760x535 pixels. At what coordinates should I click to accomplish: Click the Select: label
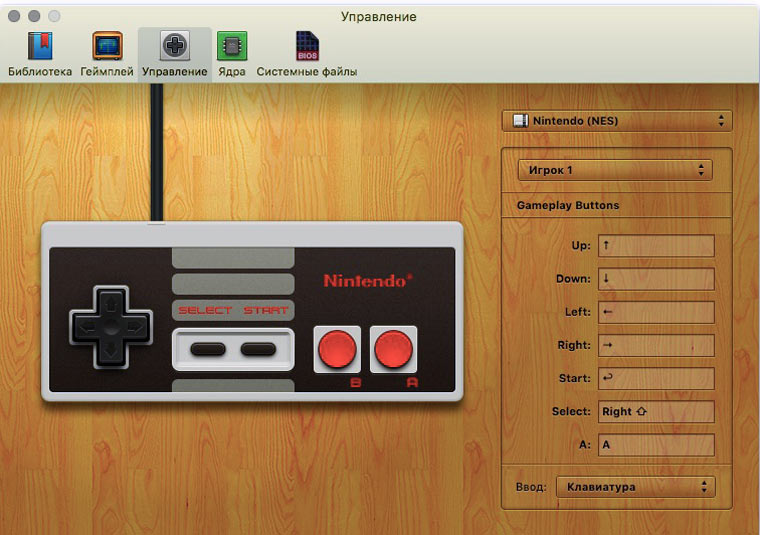tap(571, 411)
